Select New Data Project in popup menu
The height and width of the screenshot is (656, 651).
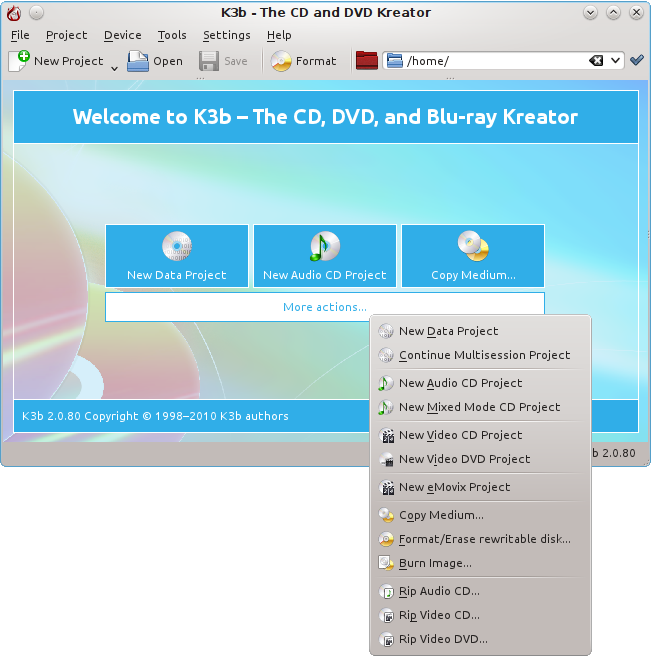pyautogui.click(x=480, y=331)
